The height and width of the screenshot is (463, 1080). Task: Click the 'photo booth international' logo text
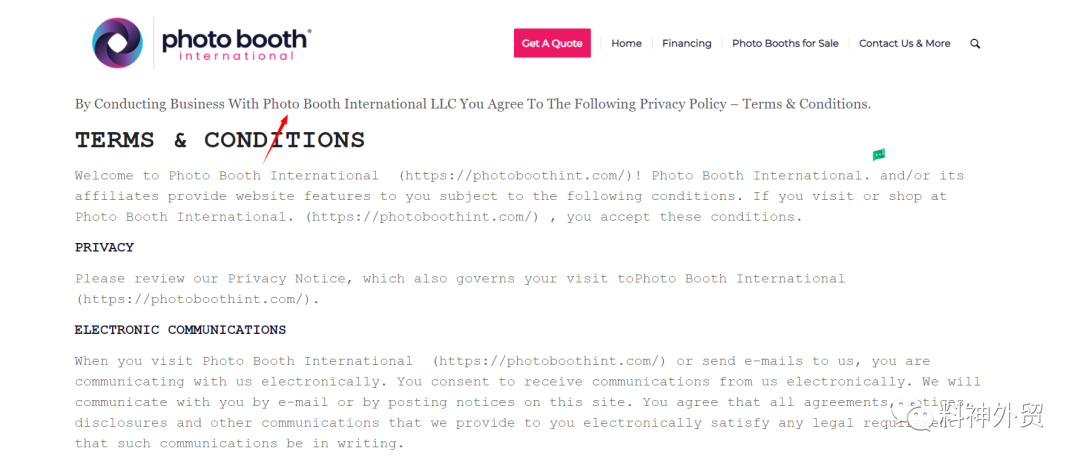tap(236, 44)
